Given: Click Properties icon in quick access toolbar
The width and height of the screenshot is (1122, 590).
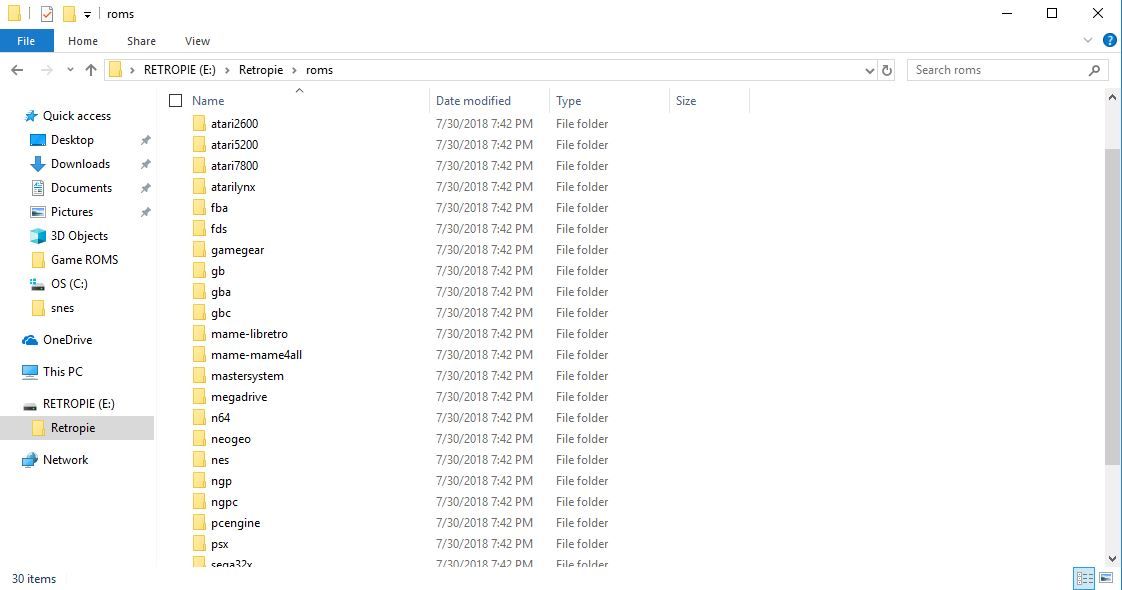Looking at the screenshot, I should 47,14.
